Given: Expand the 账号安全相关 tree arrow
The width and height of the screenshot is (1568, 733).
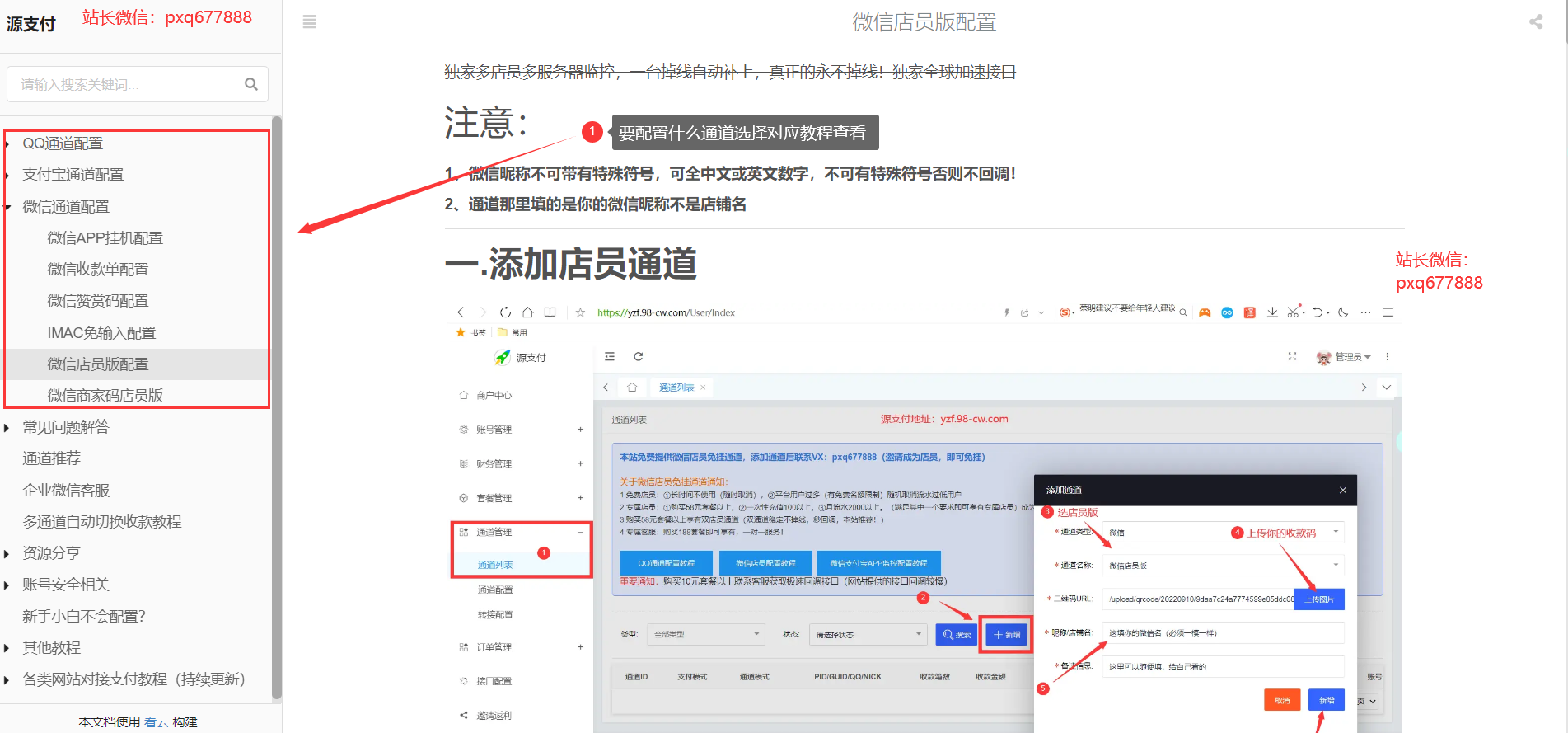Looking at the screenshot, I should [7, 585].
